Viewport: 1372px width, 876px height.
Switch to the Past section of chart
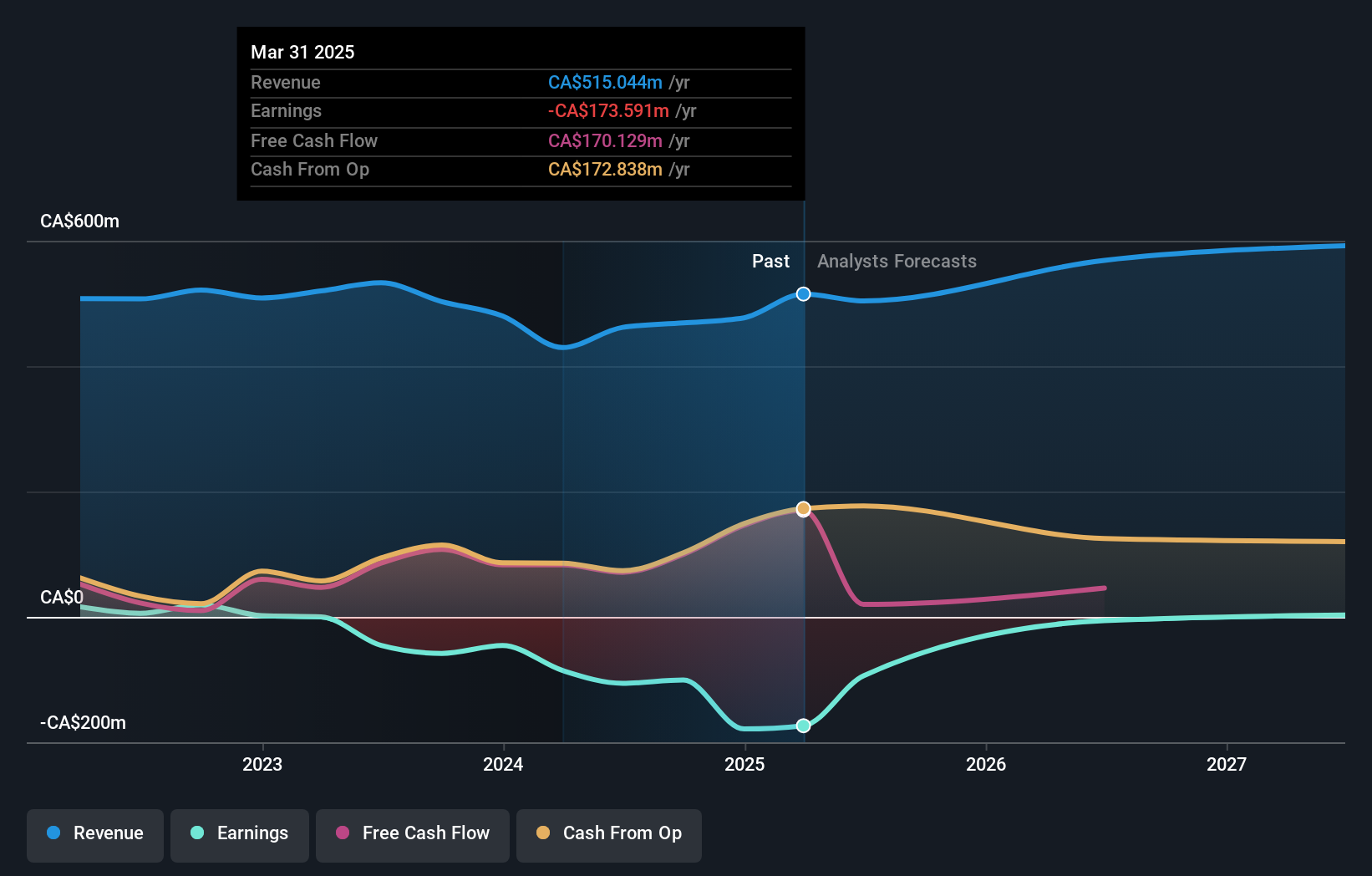[x=770, y=261]
